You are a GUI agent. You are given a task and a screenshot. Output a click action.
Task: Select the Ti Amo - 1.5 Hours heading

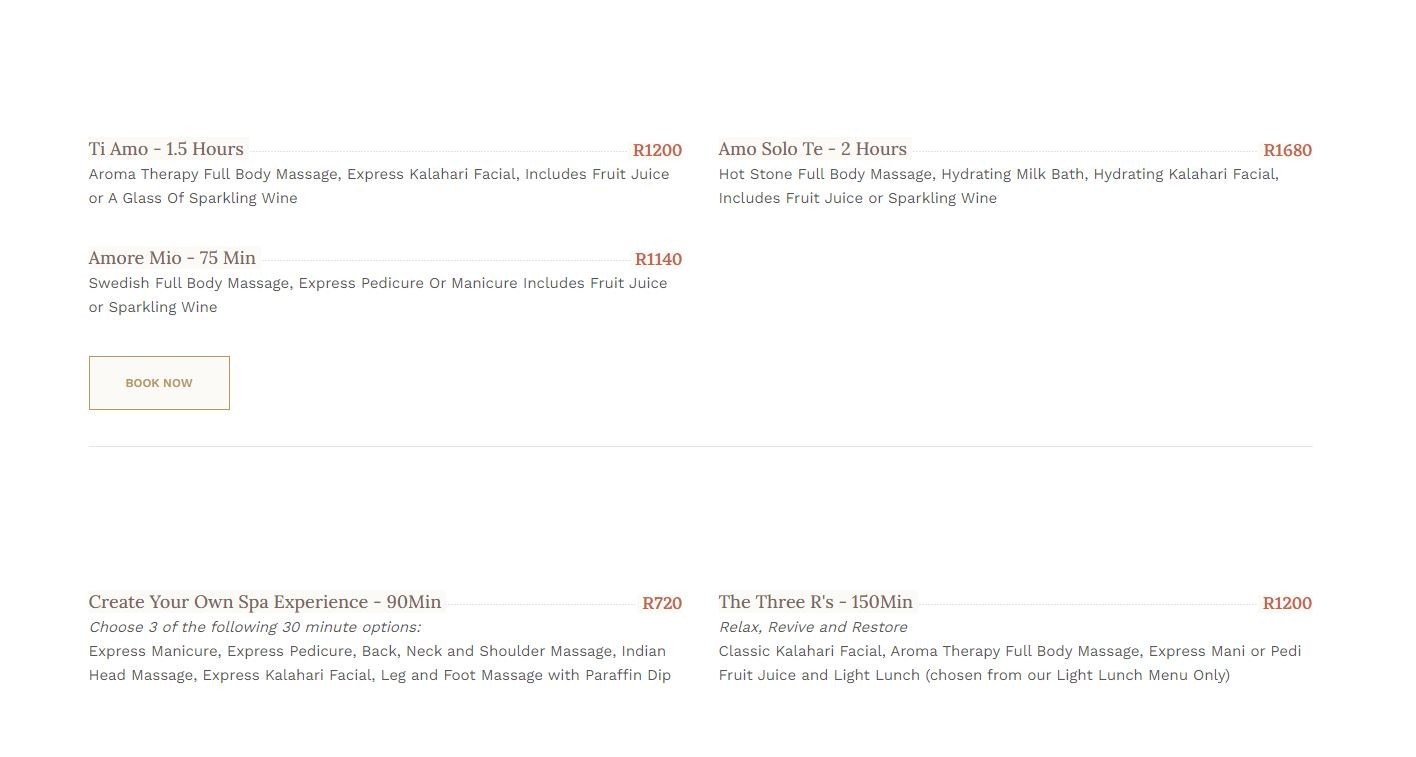pos(166,149)
